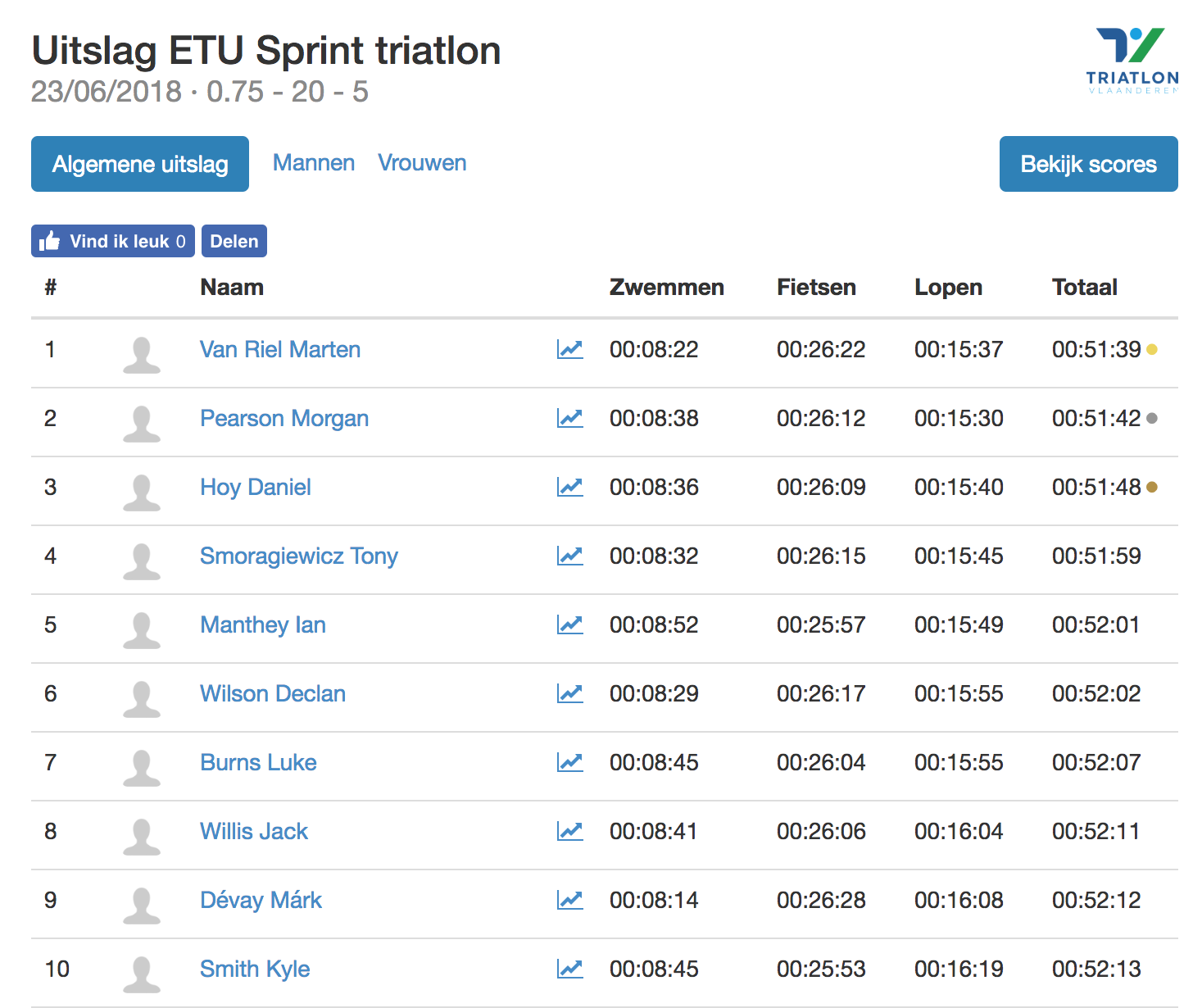Click the avatar of Smoragiewicz Tony
The width and height of the screenshot is (1193, 1008).
[x=142, y=561]
